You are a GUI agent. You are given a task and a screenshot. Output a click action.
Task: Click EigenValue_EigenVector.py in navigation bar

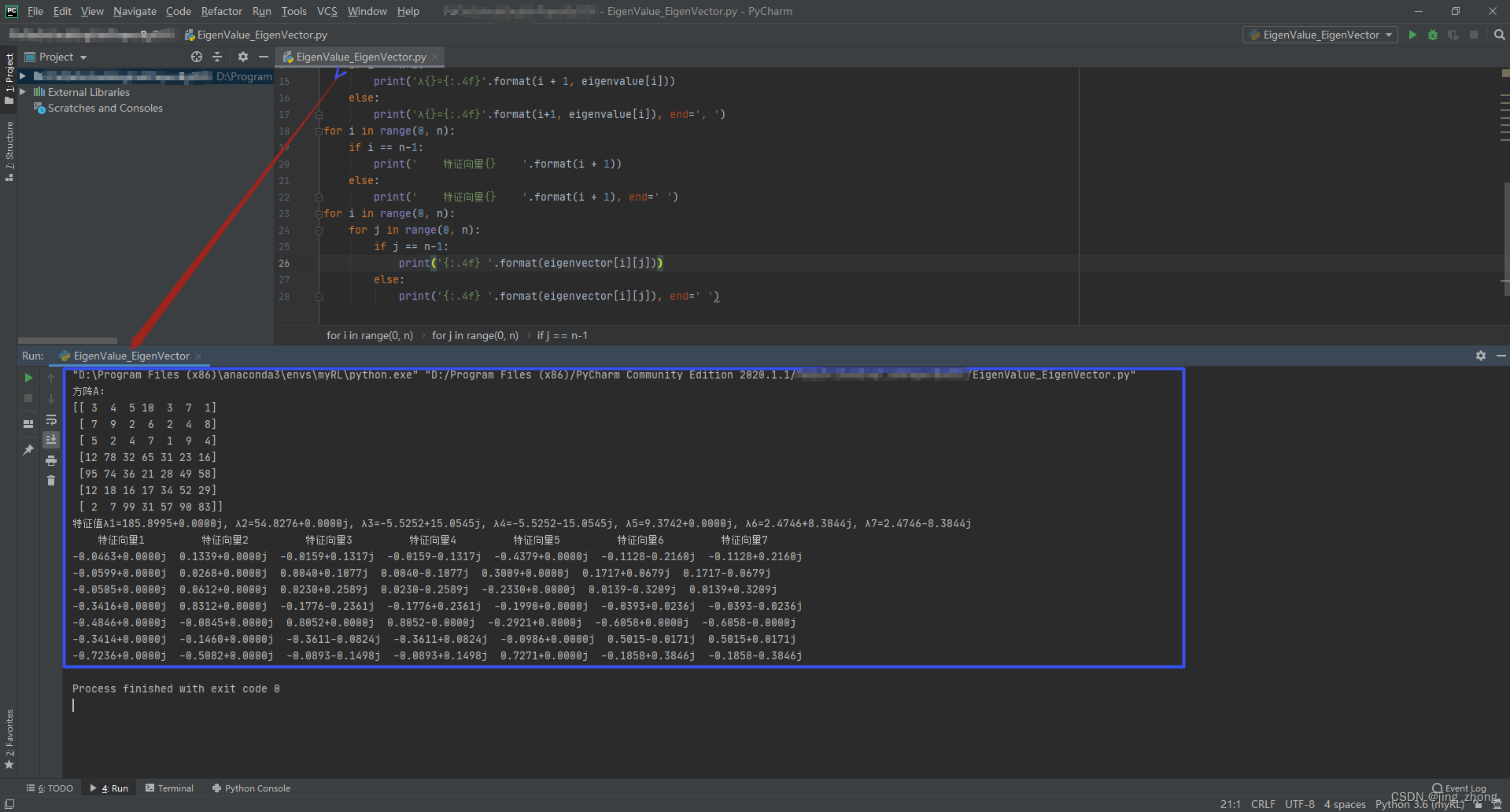pyautogui.click(x=256, y=35)
